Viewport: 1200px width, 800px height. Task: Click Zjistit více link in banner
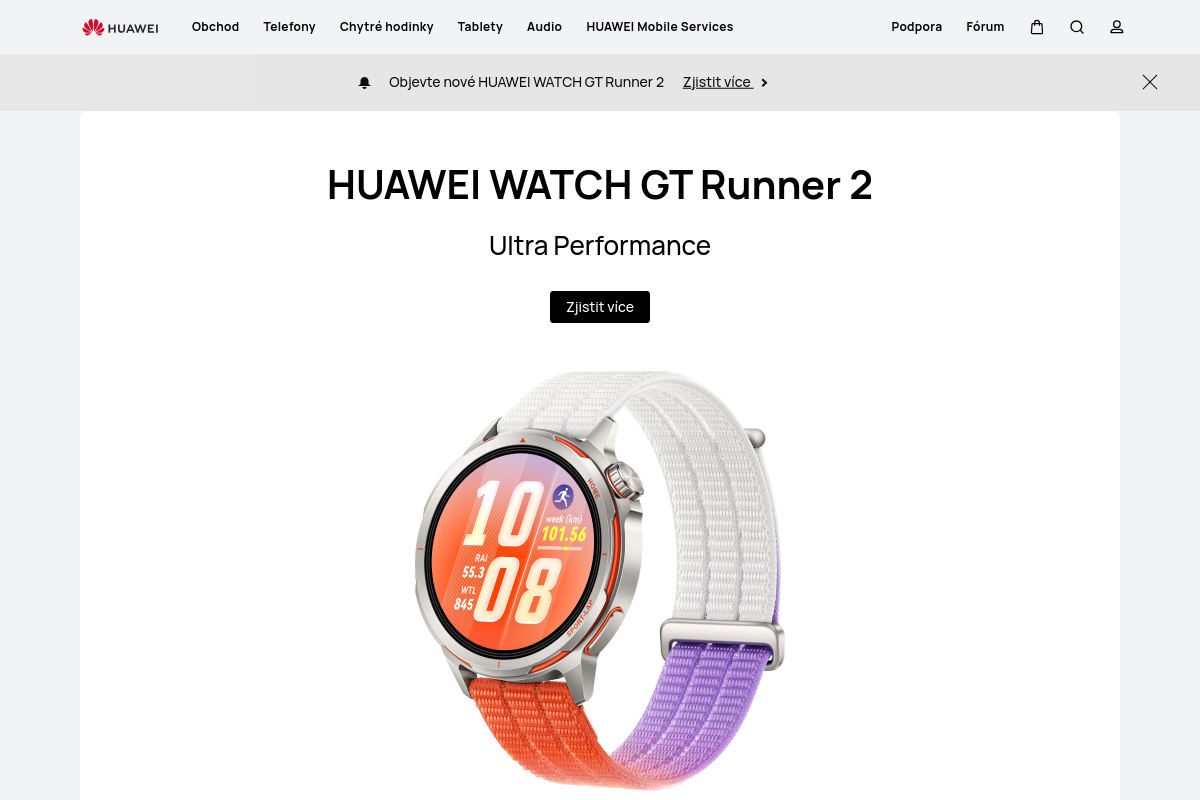point(717,82)
